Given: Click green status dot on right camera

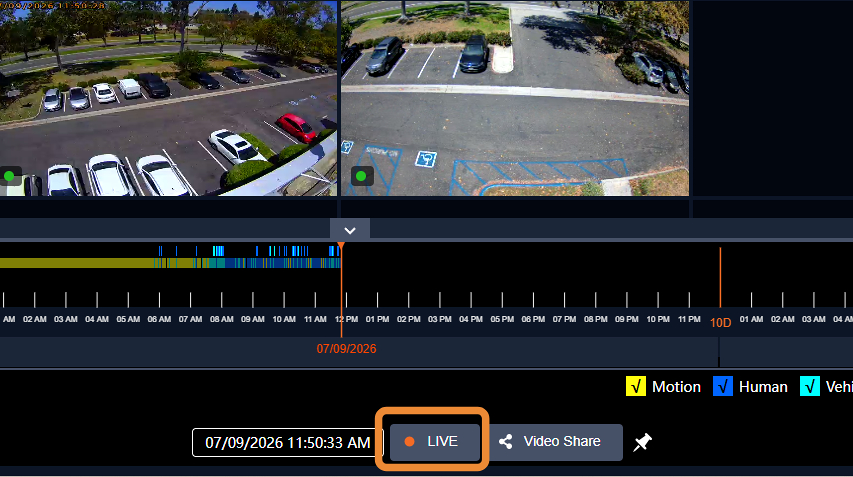Looking at the screenshot, I should (x=361, y=176).
